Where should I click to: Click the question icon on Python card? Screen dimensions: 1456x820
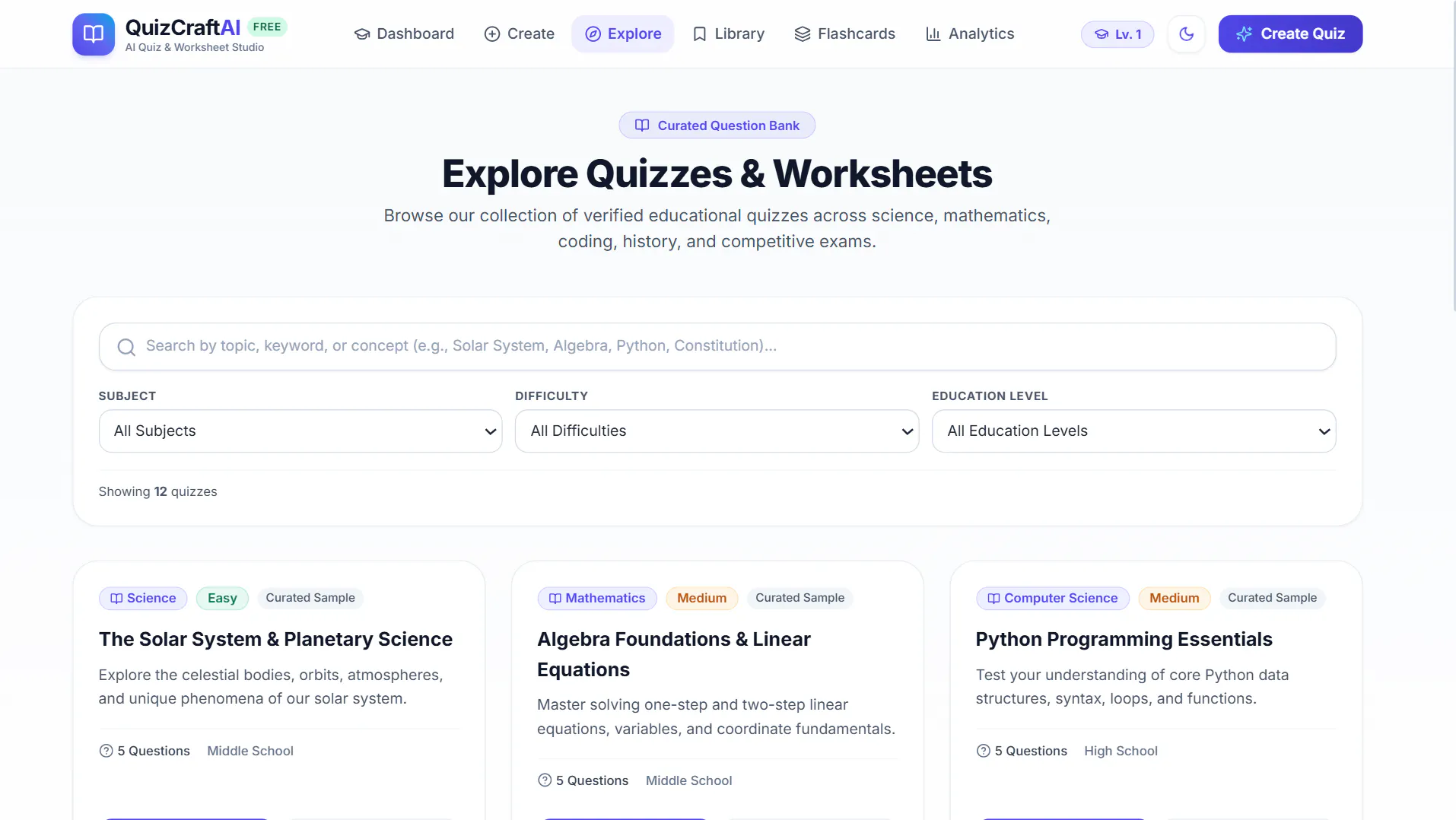[983, 751]
